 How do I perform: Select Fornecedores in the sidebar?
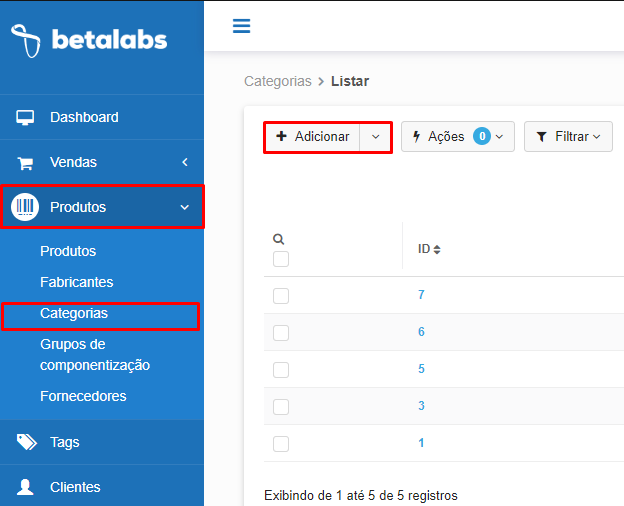83,396
